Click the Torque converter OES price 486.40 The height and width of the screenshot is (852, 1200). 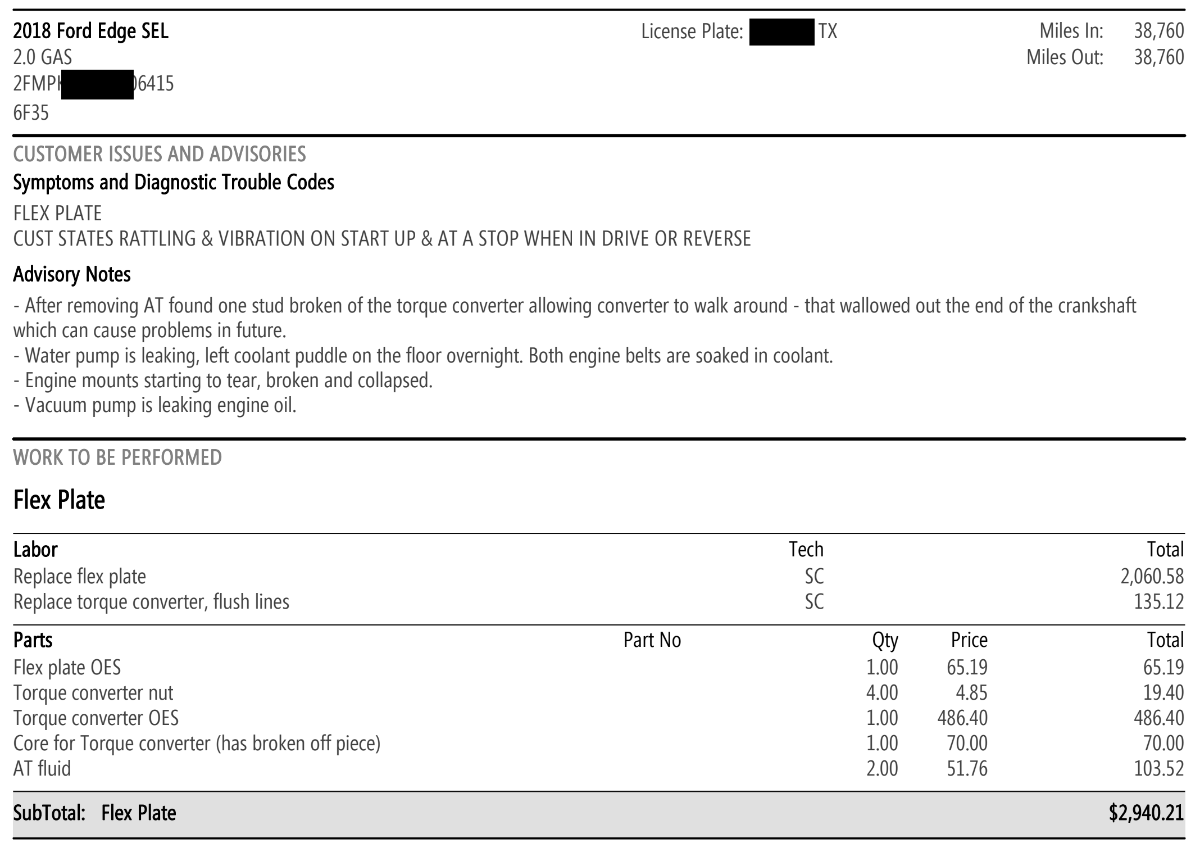962,718
